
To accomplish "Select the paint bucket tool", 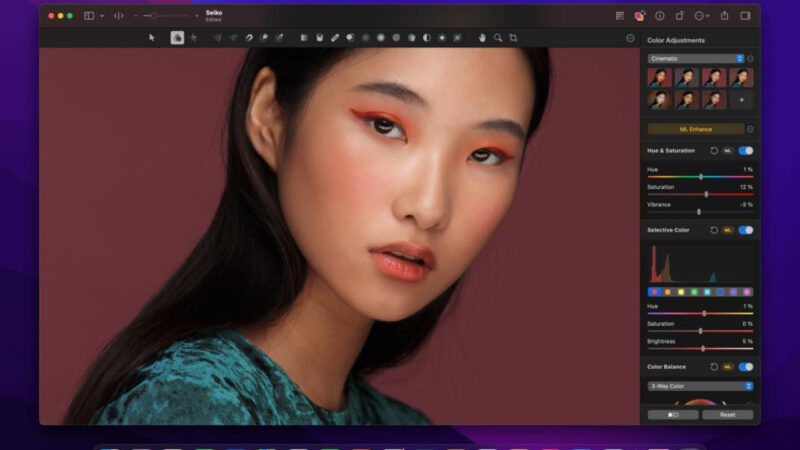I will pos(319,38).
